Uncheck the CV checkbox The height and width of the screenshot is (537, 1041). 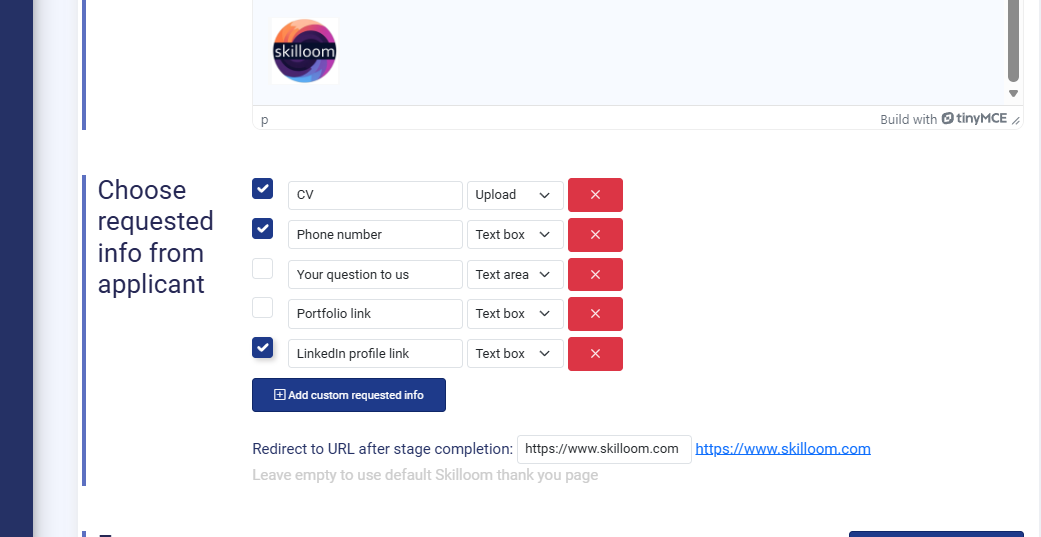[262, 189]
